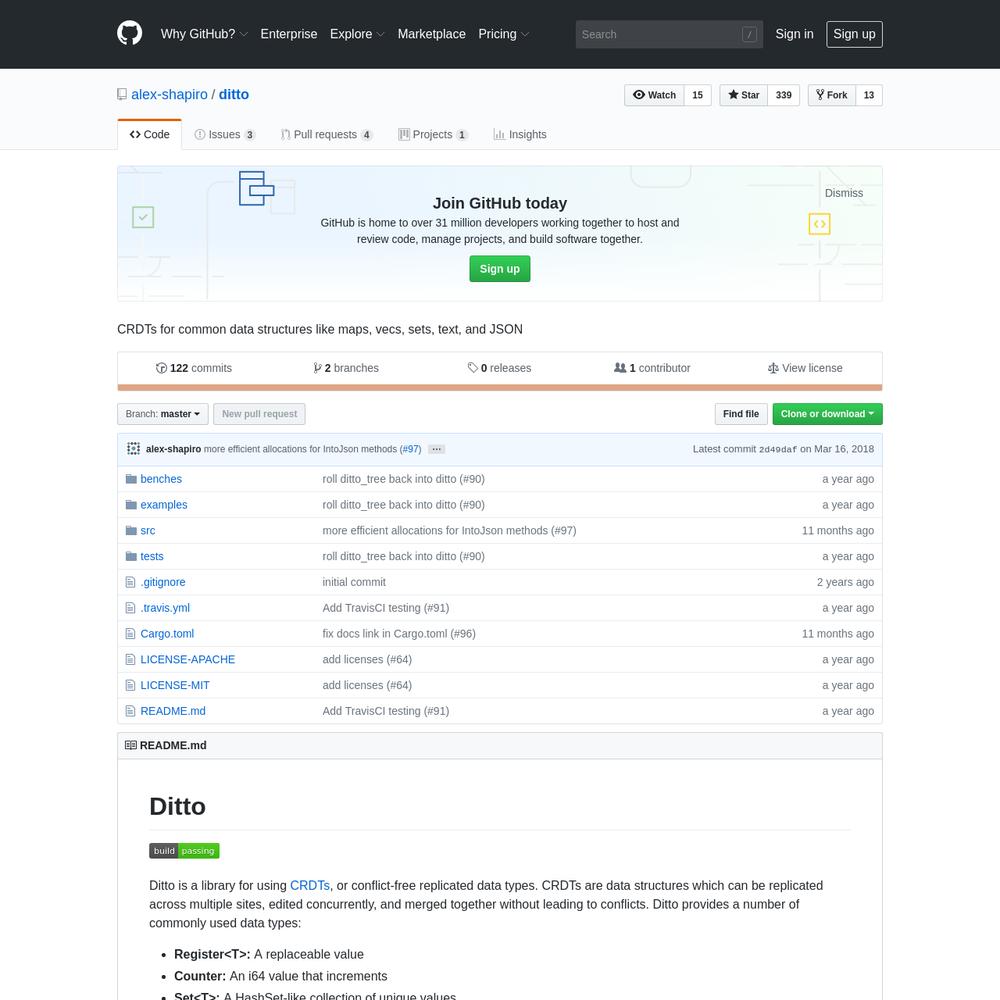Click the Fork button
The image size is (1000, 1000).
[x=832, y=95]
